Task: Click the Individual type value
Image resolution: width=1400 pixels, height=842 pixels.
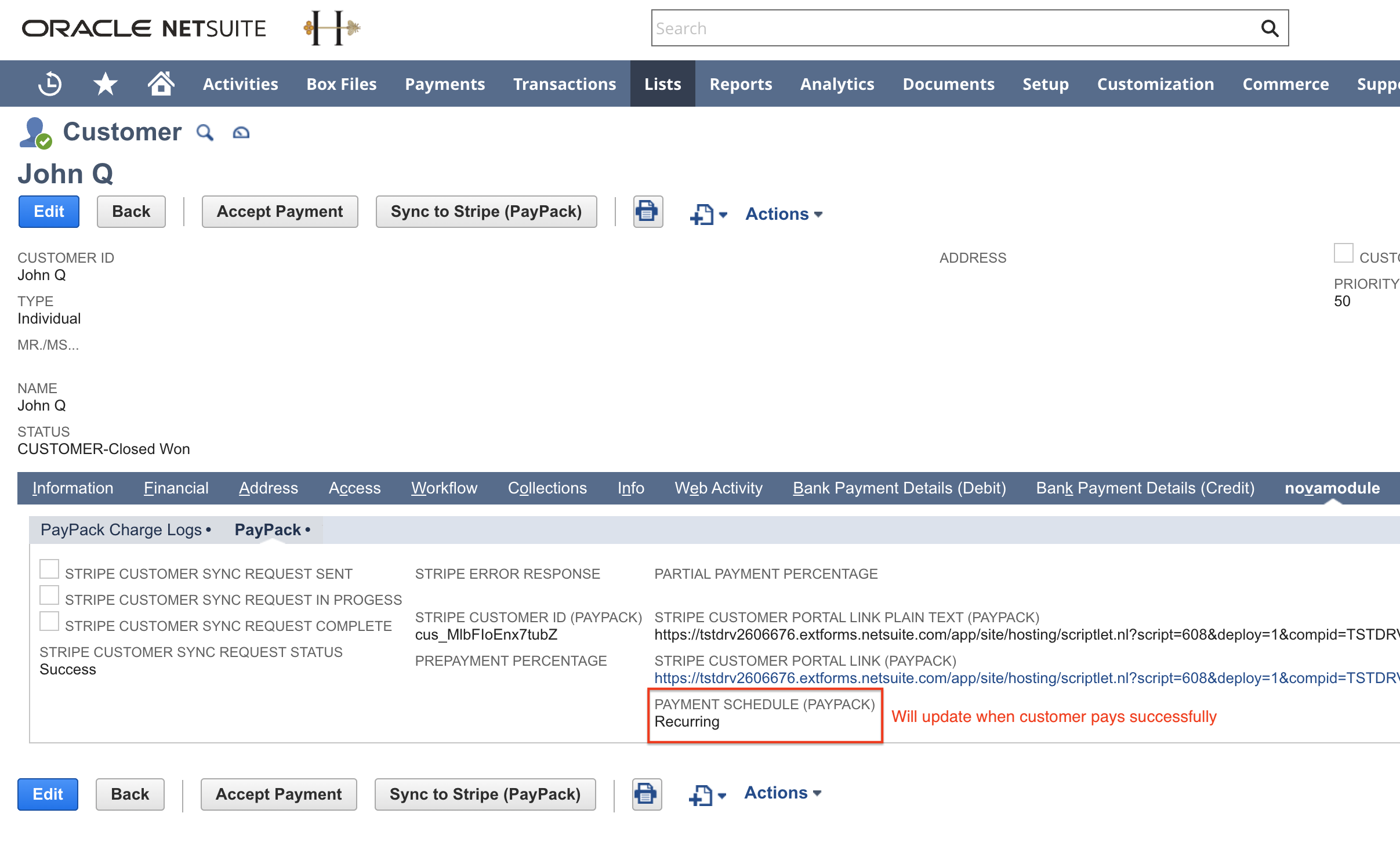Action: click(49, 318)
